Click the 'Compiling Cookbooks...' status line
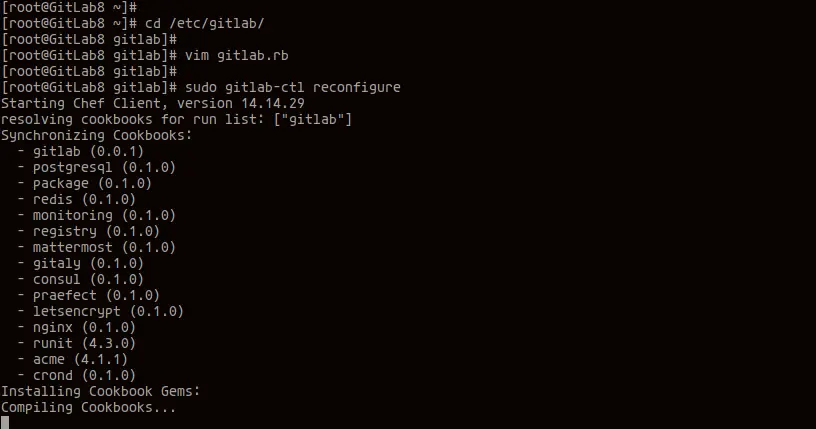Image resolution: width=816 pixels, height=429 pixels. point(88,408)
